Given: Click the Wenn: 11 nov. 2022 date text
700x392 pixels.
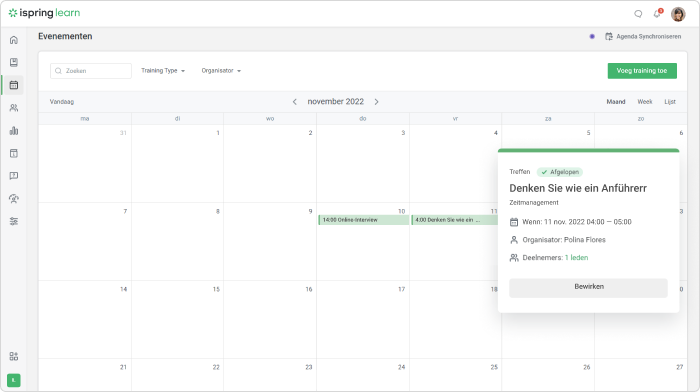Looking at the screenshot, I should [577, 222].
